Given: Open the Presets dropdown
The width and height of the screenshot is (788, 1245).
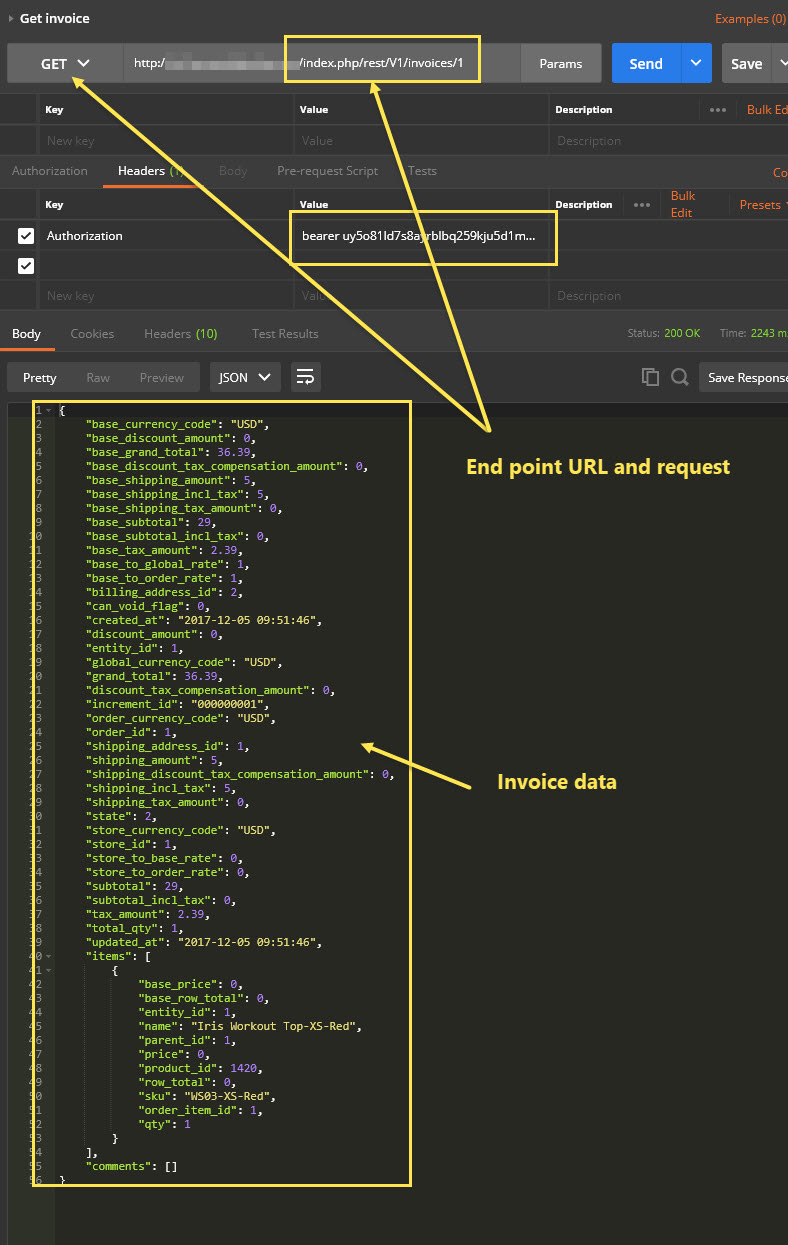Looking at the screenshot, I should pyautogui.click(x=760, y=204).
